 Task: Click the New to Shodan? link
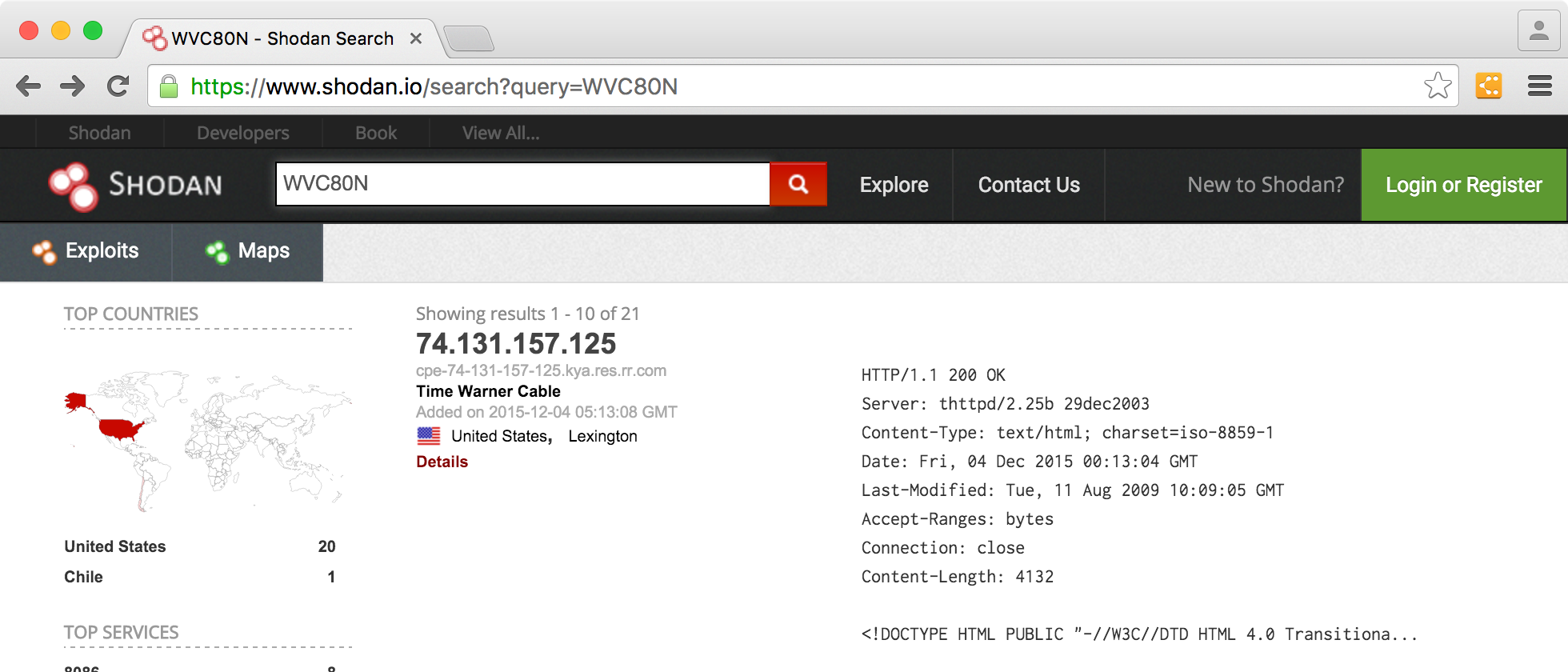[1266, 185]
